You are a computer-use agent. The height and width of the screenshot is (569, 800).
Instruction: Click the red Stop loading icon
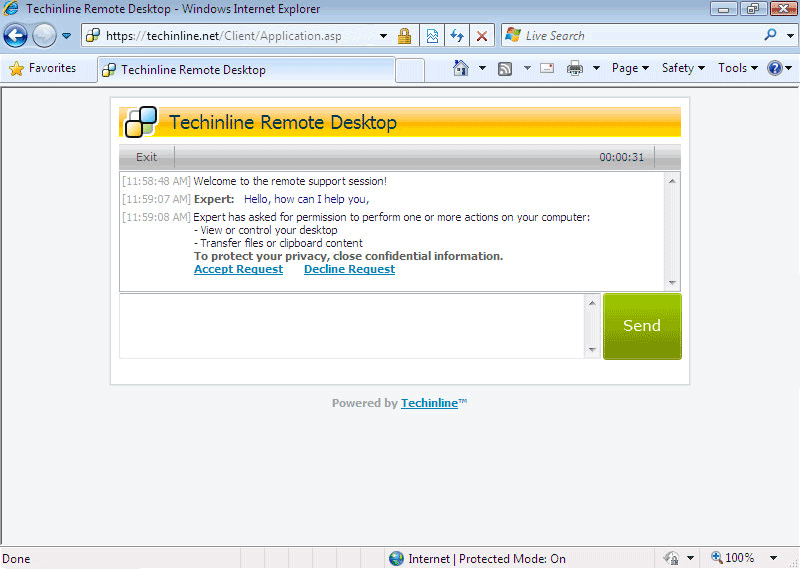tap(481, 36)
